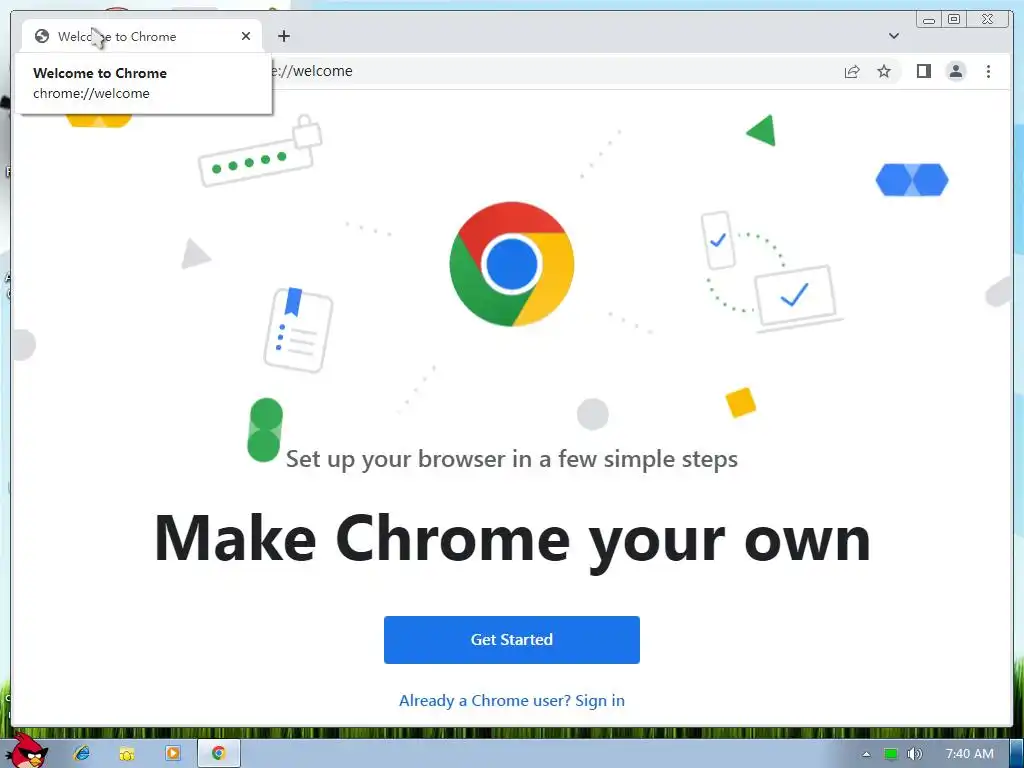Close the Welcome to Chrome tab

point(246,36)
